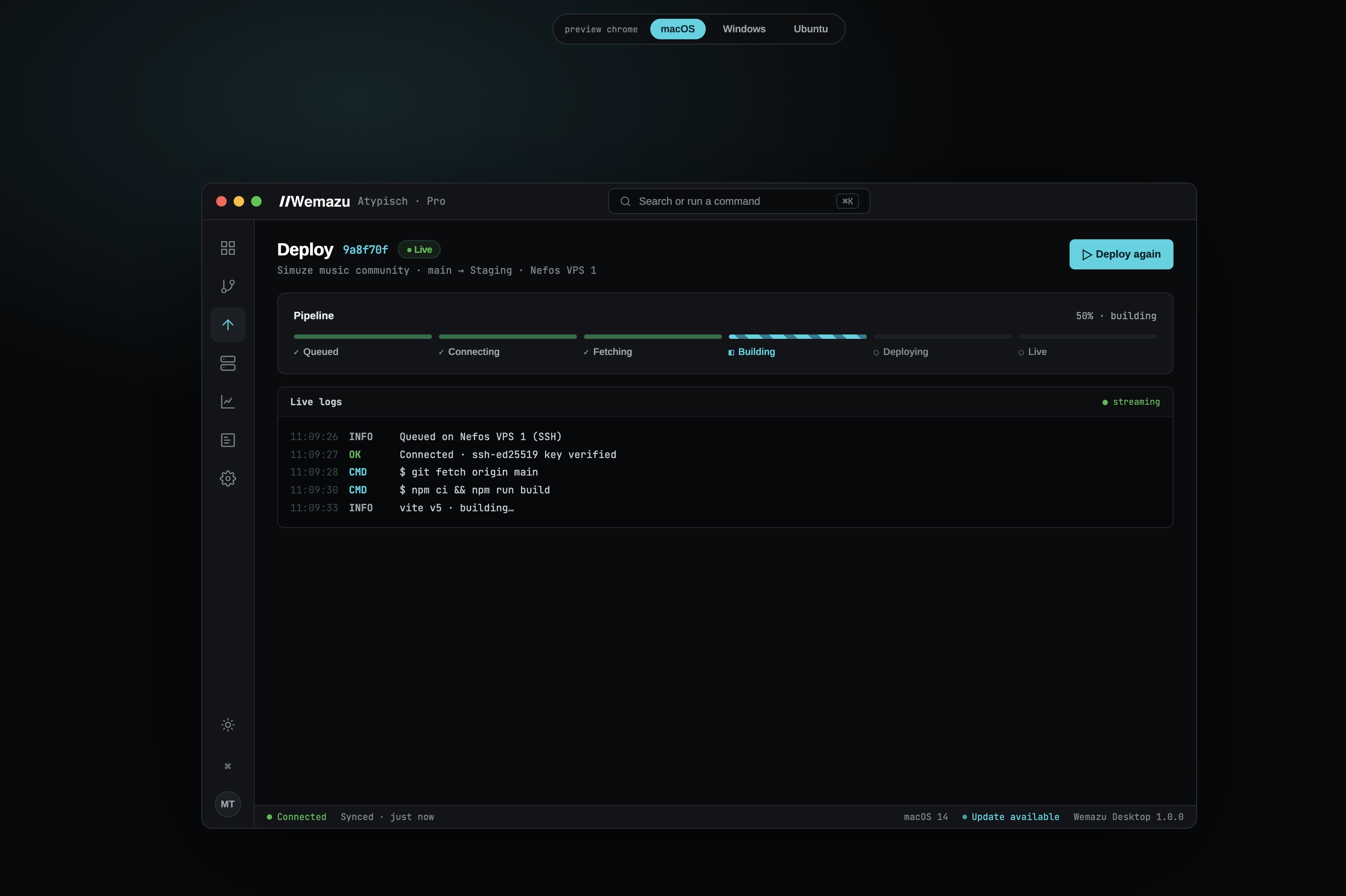Click the Wemazu logo
Screen dimensions: 1346x896
[314, 201]
